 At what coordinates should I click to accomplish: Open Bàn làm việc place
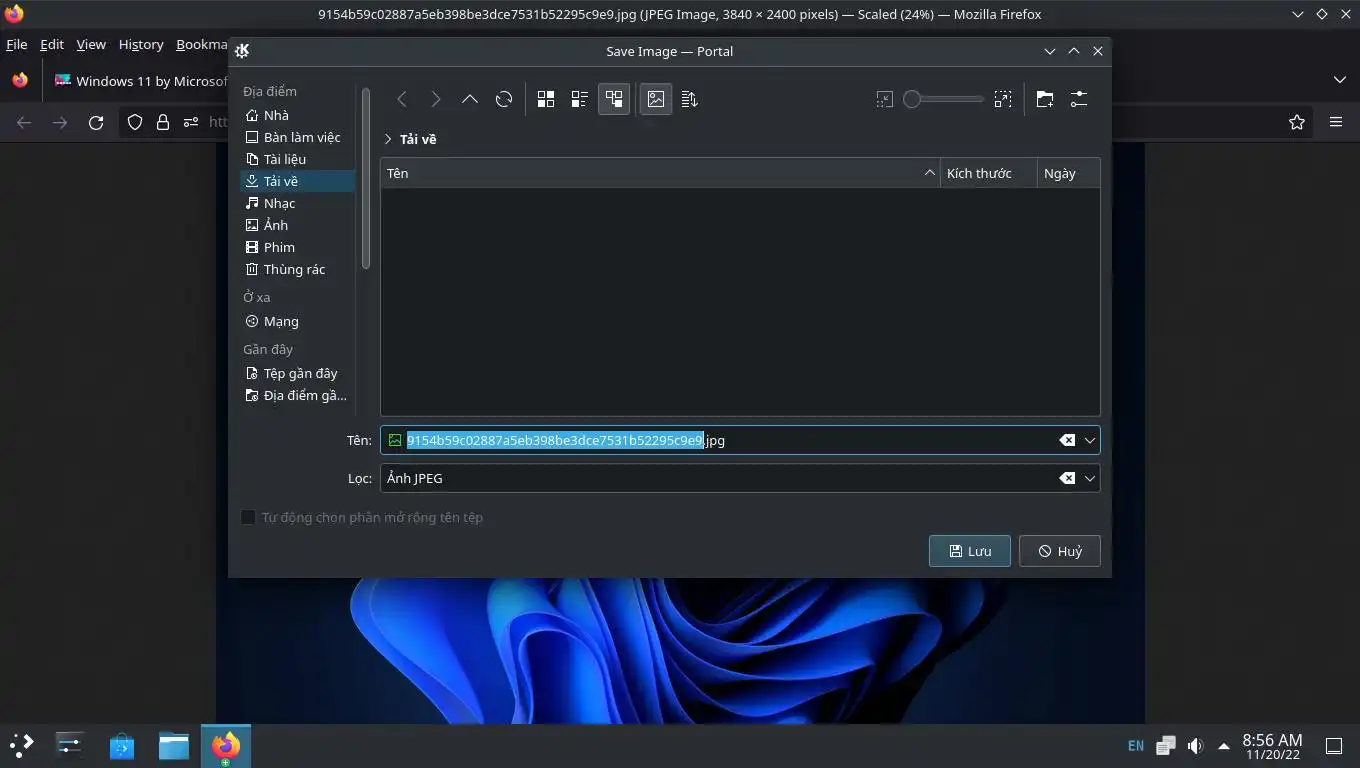(x=297, y=137)
